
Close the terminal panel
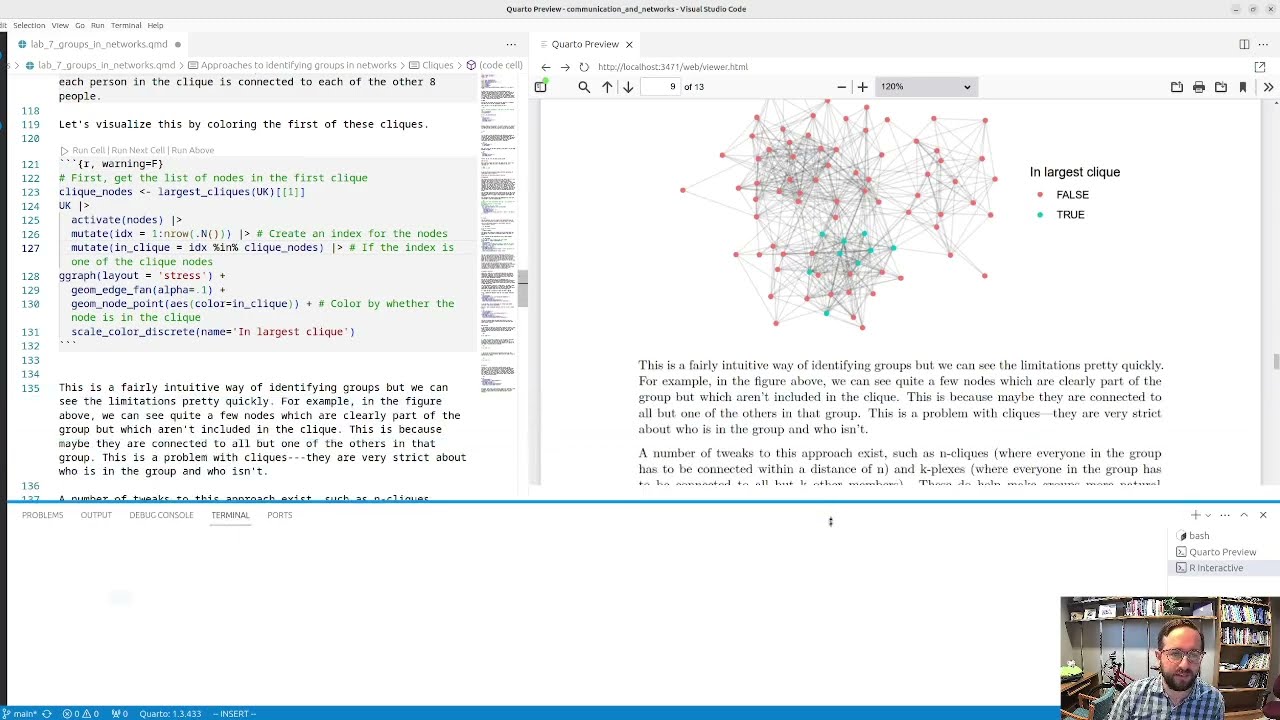click(x=1263, y=515)
